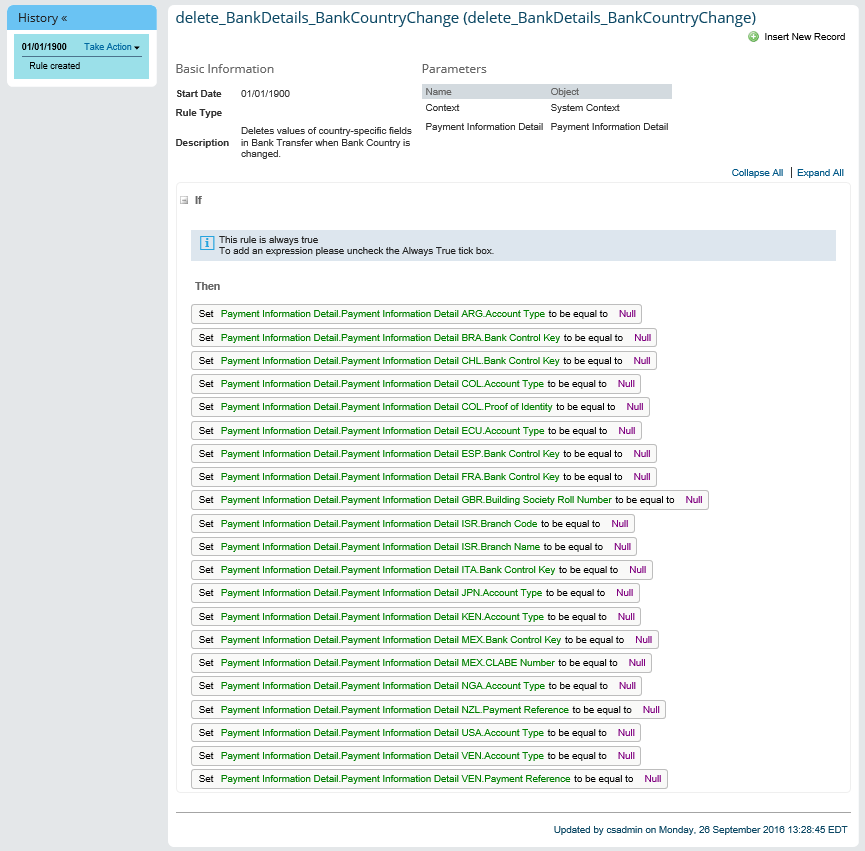Click the Collapse All link
The image size is (865, 851).
757,173
